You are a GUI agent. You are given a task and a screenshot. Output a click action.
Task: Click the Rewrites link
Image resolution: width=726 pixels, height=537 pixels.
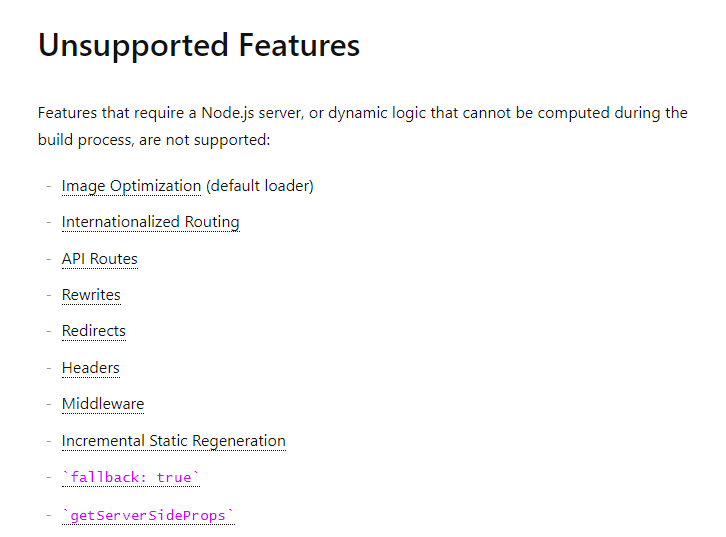[x=92, y=295]
